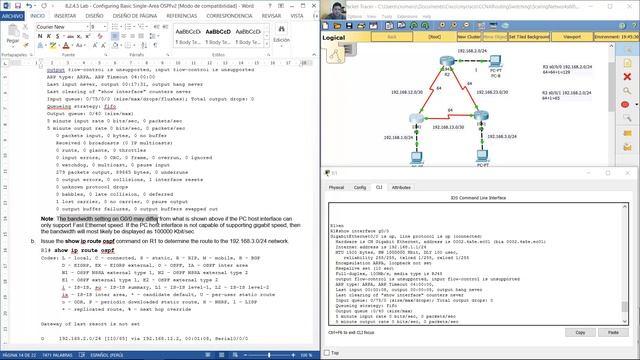Click zoom in magnifier in Packet Tracer
The image size is (640, 360).
pyautogui.click(x=442, y=25)
